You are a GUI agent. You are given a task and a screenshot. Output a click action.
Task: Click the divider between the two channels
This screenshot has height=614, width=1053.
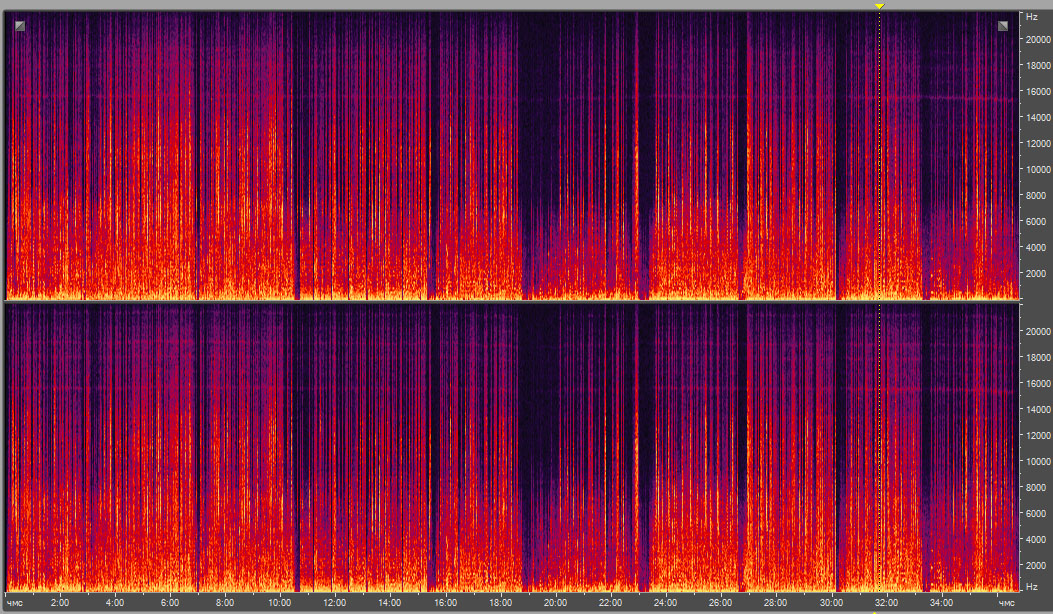510,301
